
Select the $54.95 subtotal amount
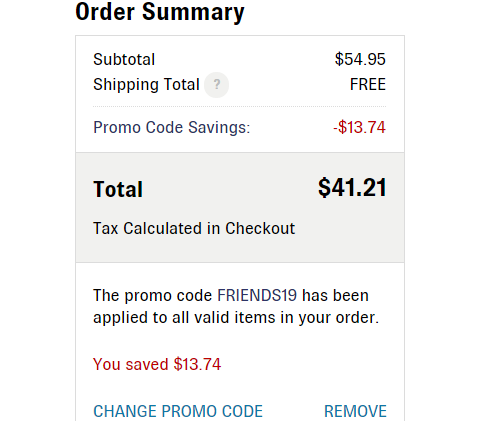[360, 59]
